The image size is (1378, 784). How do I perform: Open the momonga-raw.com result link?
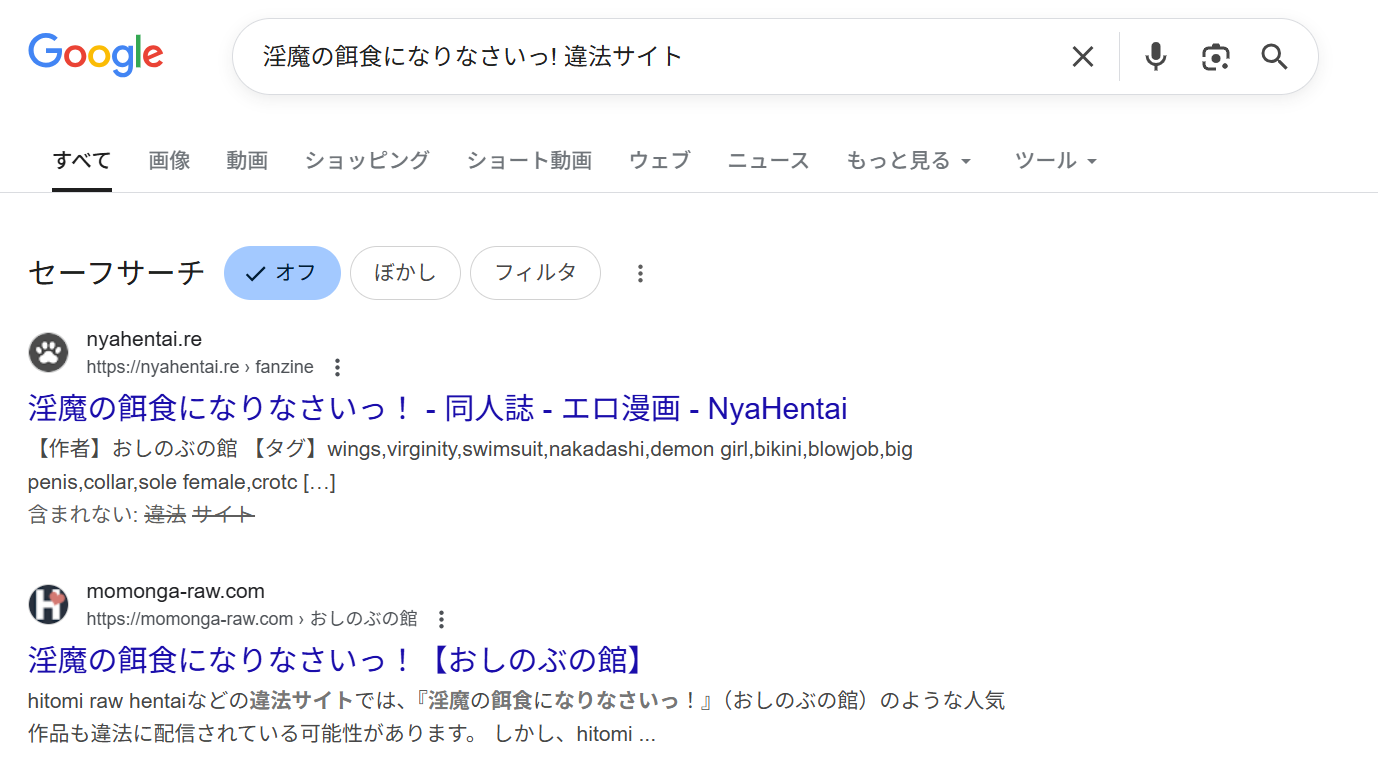tap(334, 660)
